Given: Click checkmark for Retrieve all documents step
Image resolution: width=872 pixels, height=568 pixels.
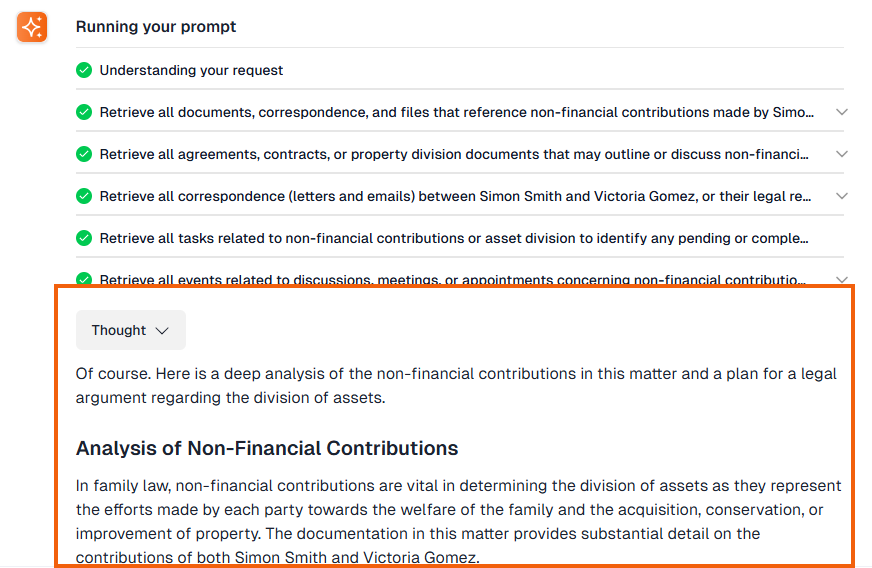Looking at the screenshot, I should click(x=84, y=113).
